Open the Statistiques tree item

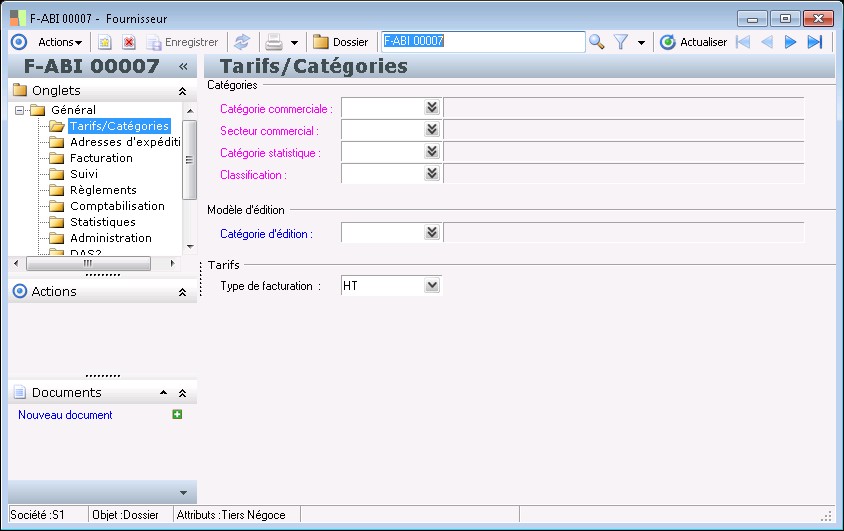pyautogui.click(x=103, y=222)
